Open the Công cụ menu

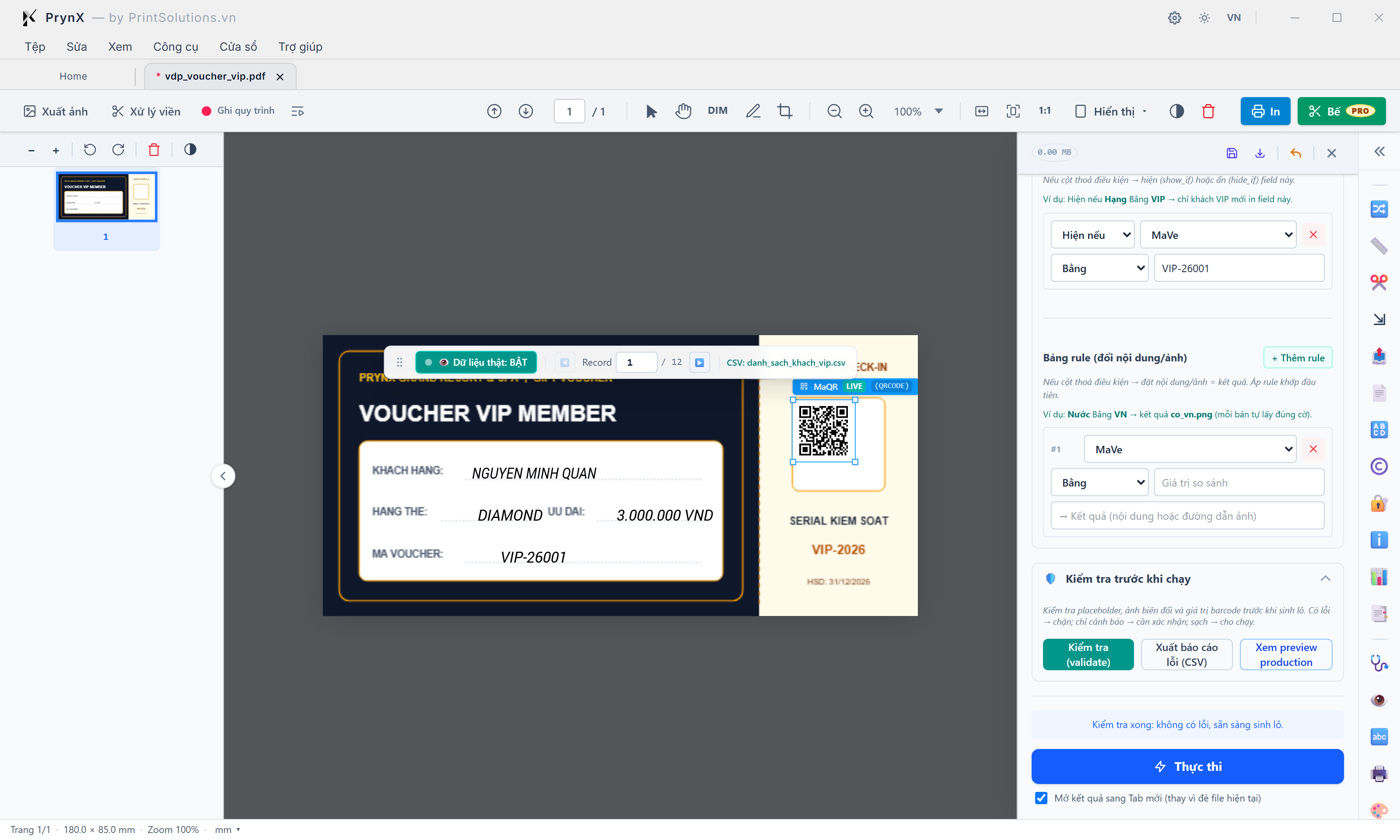coord(175,46)
